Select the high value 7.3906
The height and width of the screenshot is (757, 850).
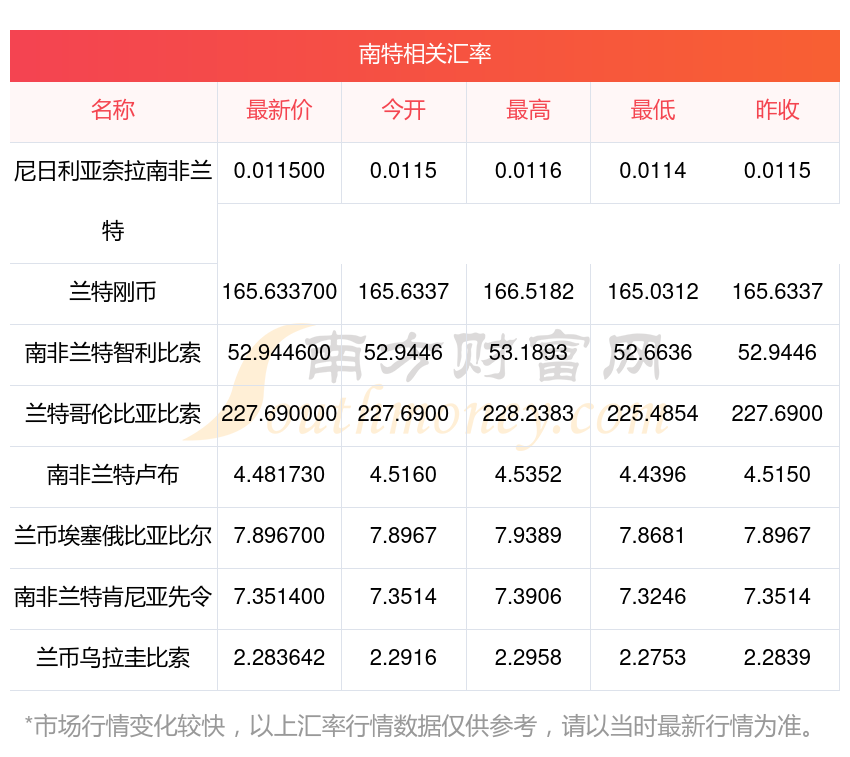(x=528, y=597)
